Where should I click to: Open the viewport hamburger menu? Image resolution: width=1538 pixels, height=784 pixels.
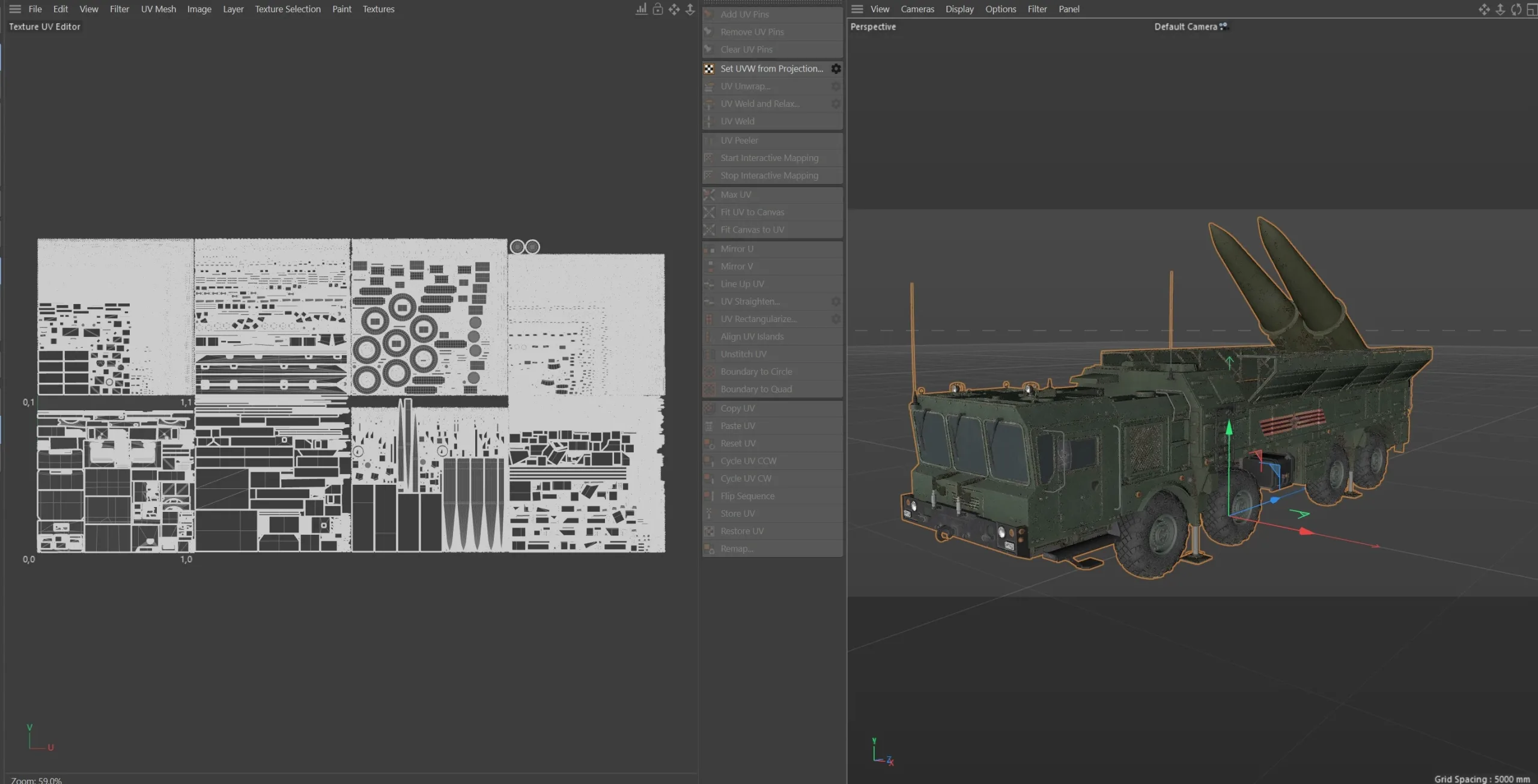pos(857,9)
